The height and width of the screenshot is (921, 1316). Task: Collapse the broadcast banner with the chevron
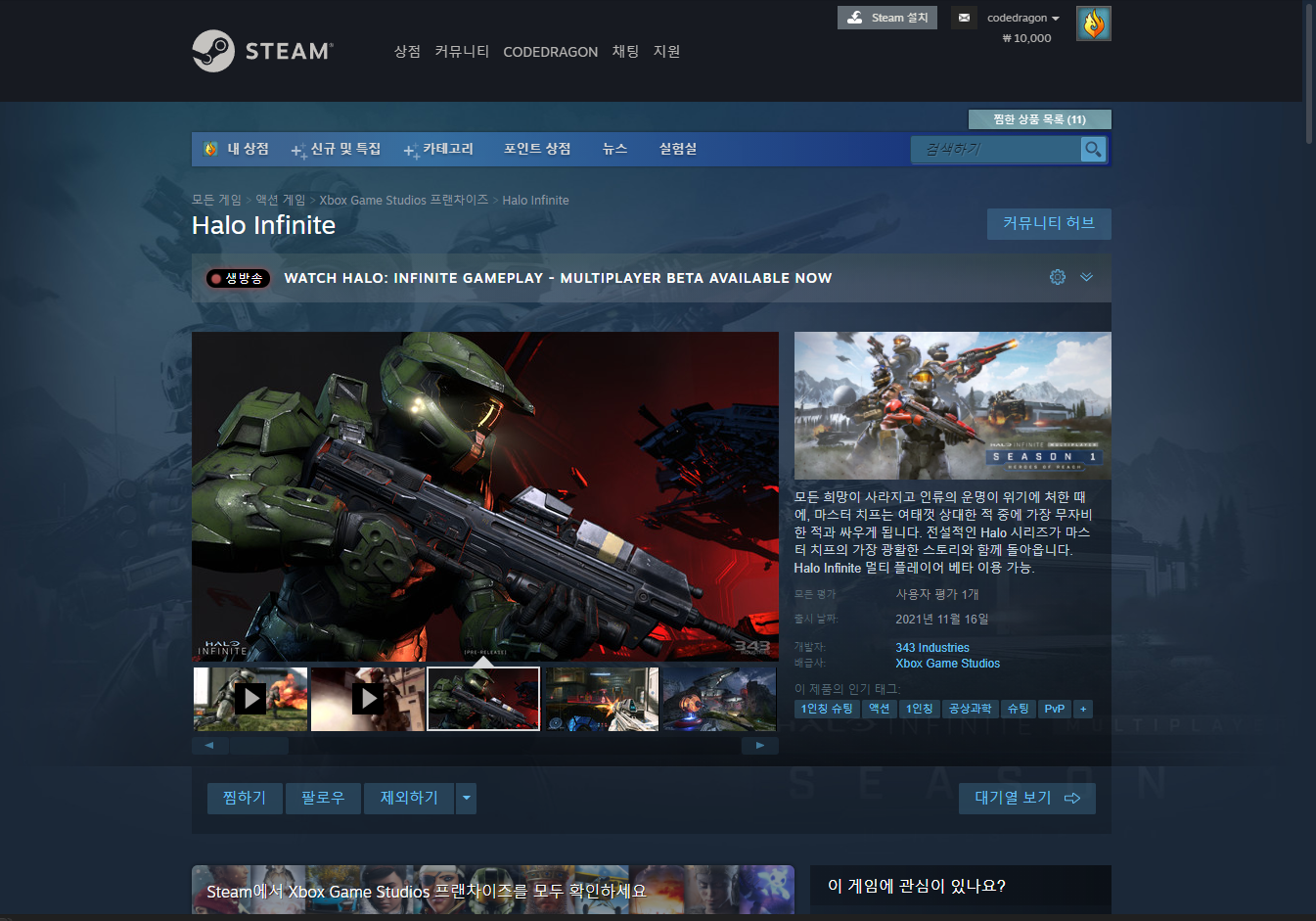tap(1086, 277)
